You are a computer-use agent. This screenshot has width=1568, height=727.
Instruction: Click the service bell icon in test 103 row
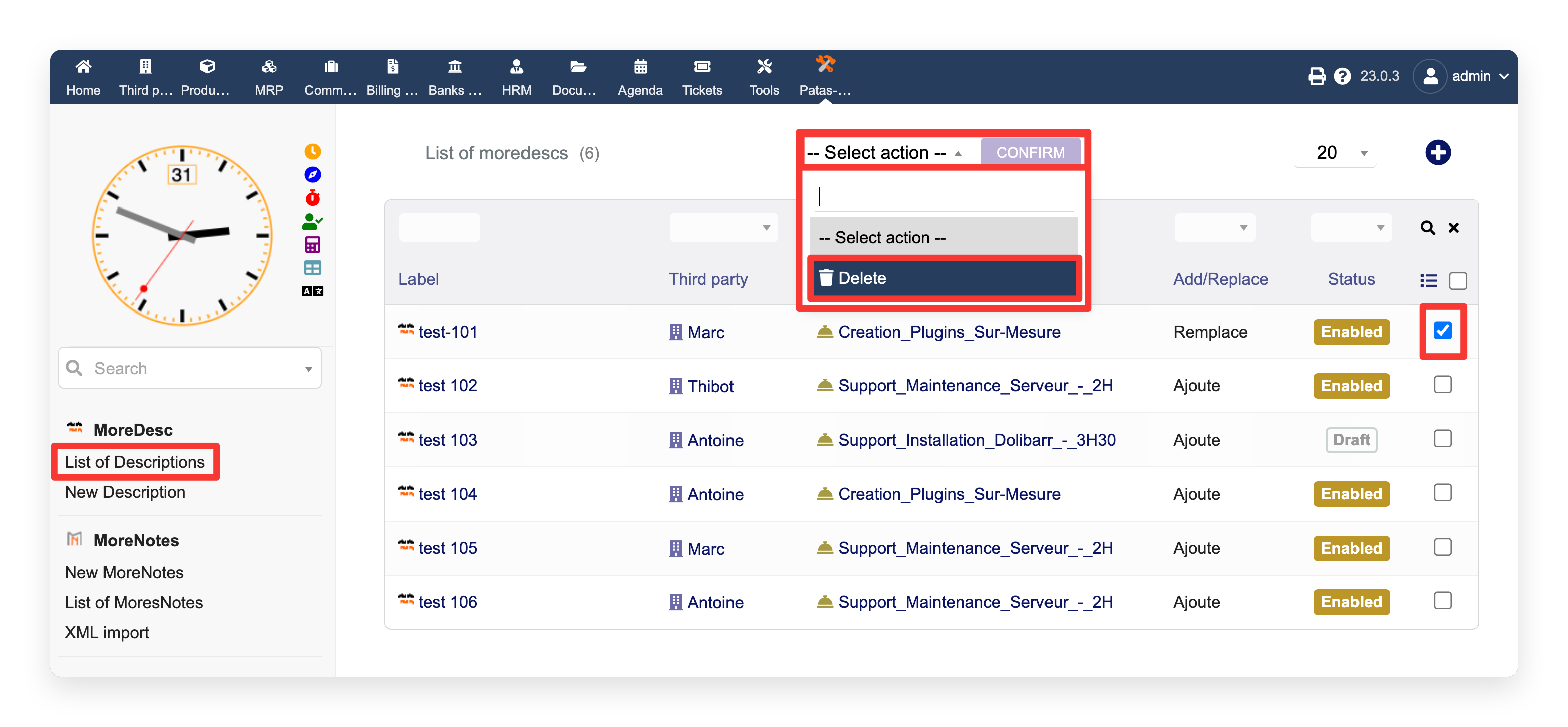(x=824, y=439)
